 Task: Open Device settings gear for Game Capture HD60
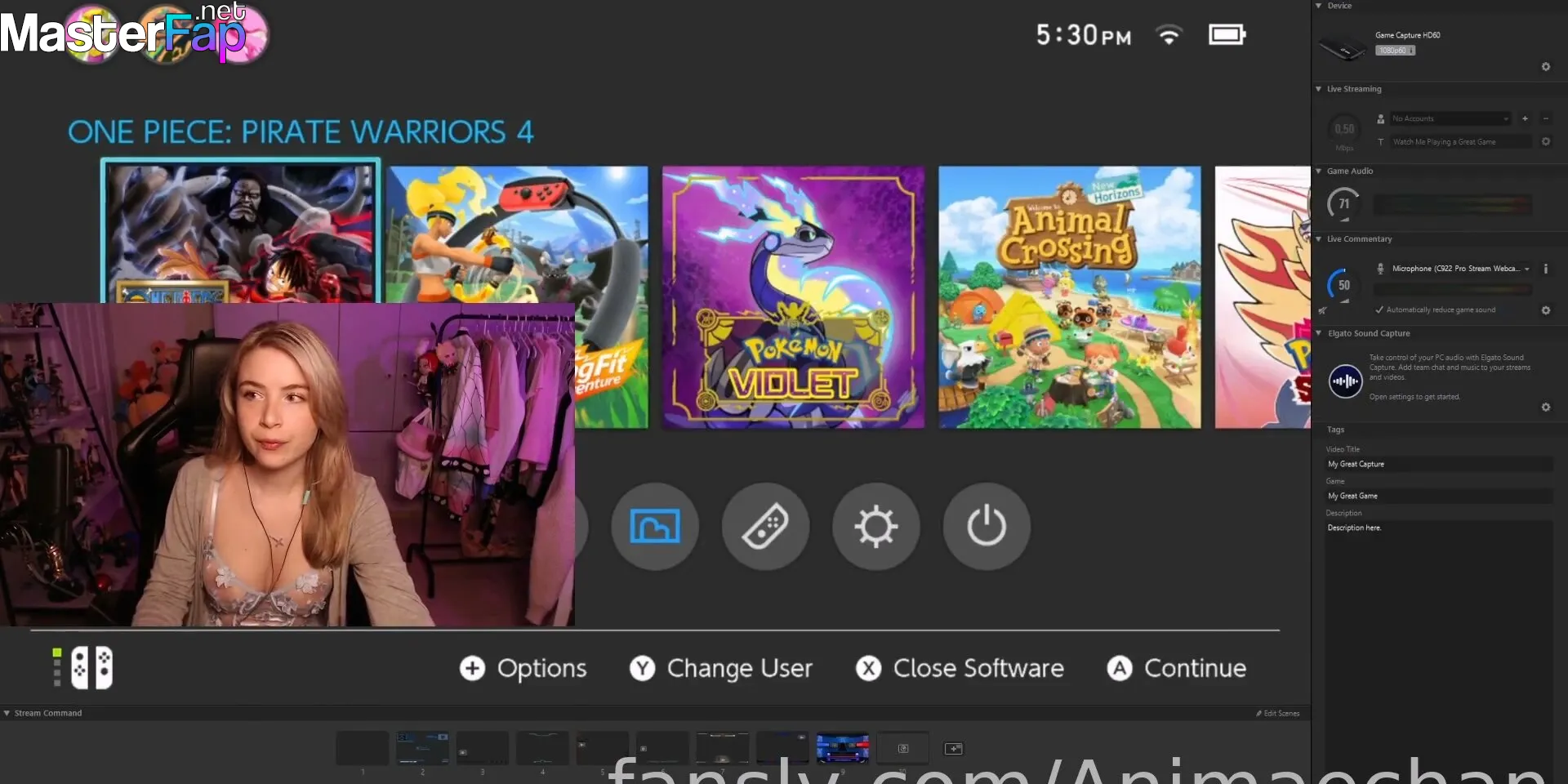(1545, 67)
